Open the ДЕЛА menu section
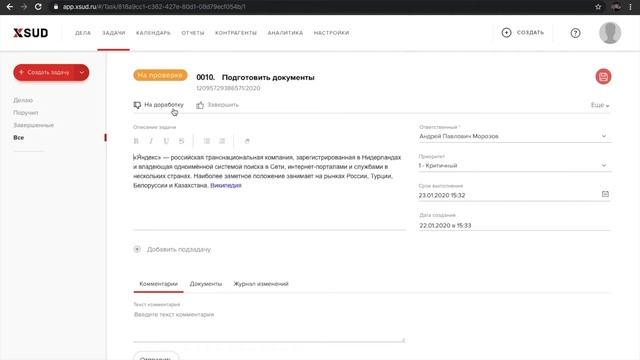640x360 pixels. coord(83,33)
